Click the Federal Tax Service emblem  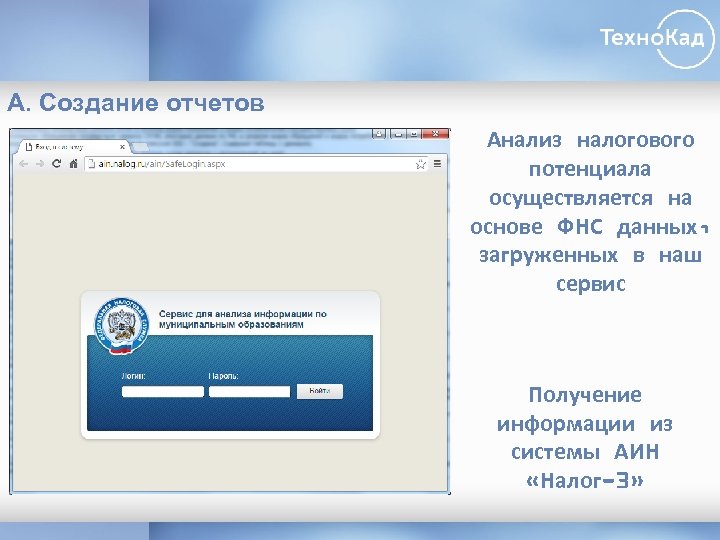click(122, 326)
